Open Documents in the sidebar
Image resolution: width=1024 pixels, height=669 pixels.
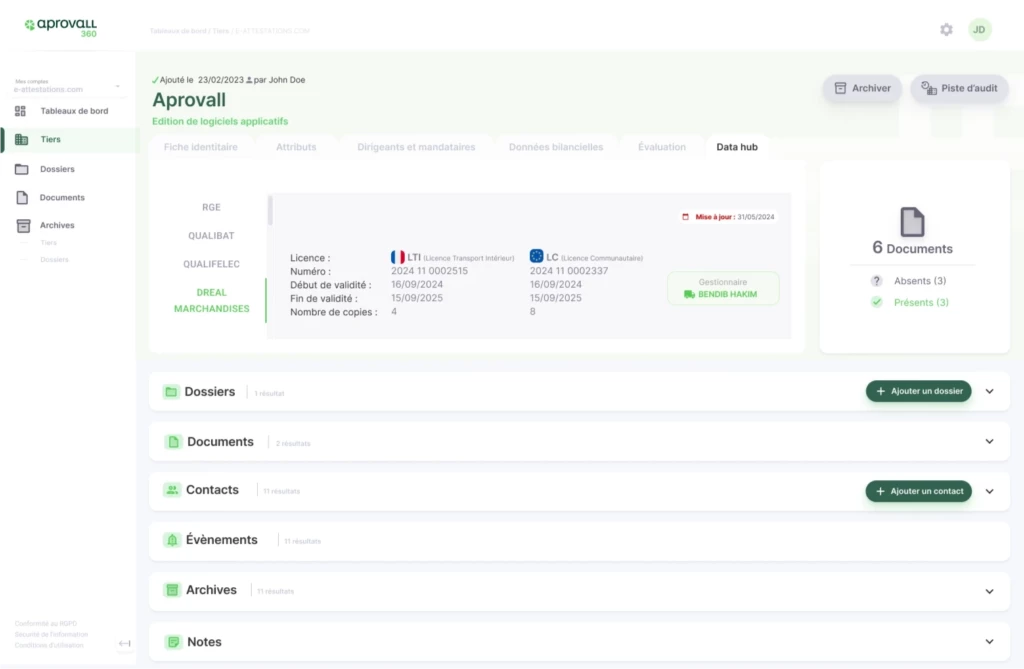[x=62, y=197]
